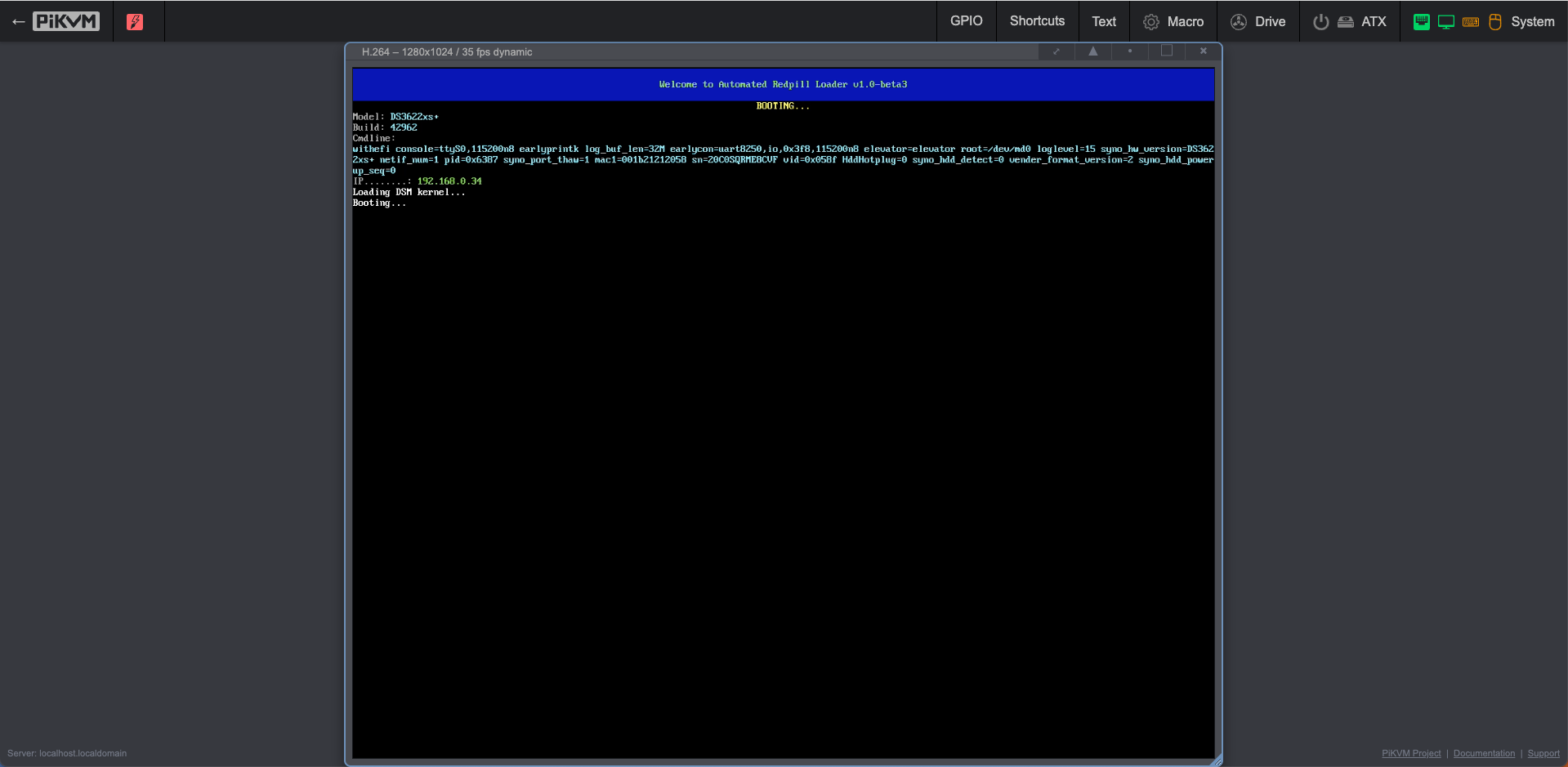The image size is (1568, 767).
Task: Open the Documentation link
Action: pyautogui.click(x=1484, y=753)
